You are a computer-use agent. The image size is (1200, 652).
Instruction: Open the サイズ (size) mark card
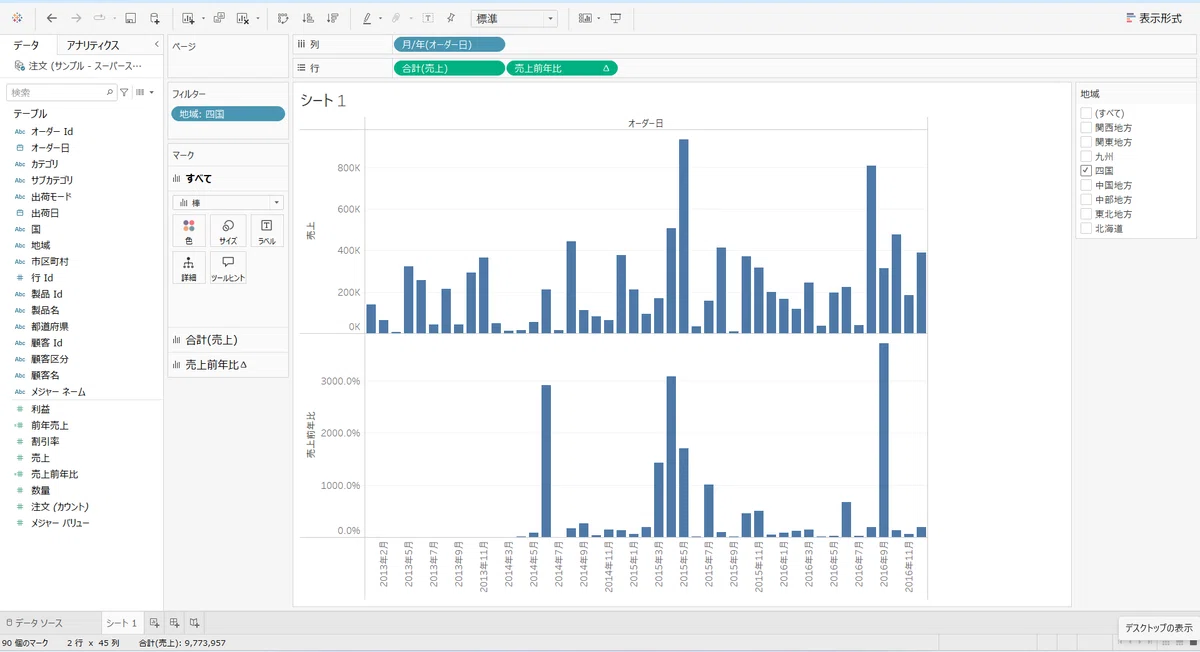tap(228, 231)
